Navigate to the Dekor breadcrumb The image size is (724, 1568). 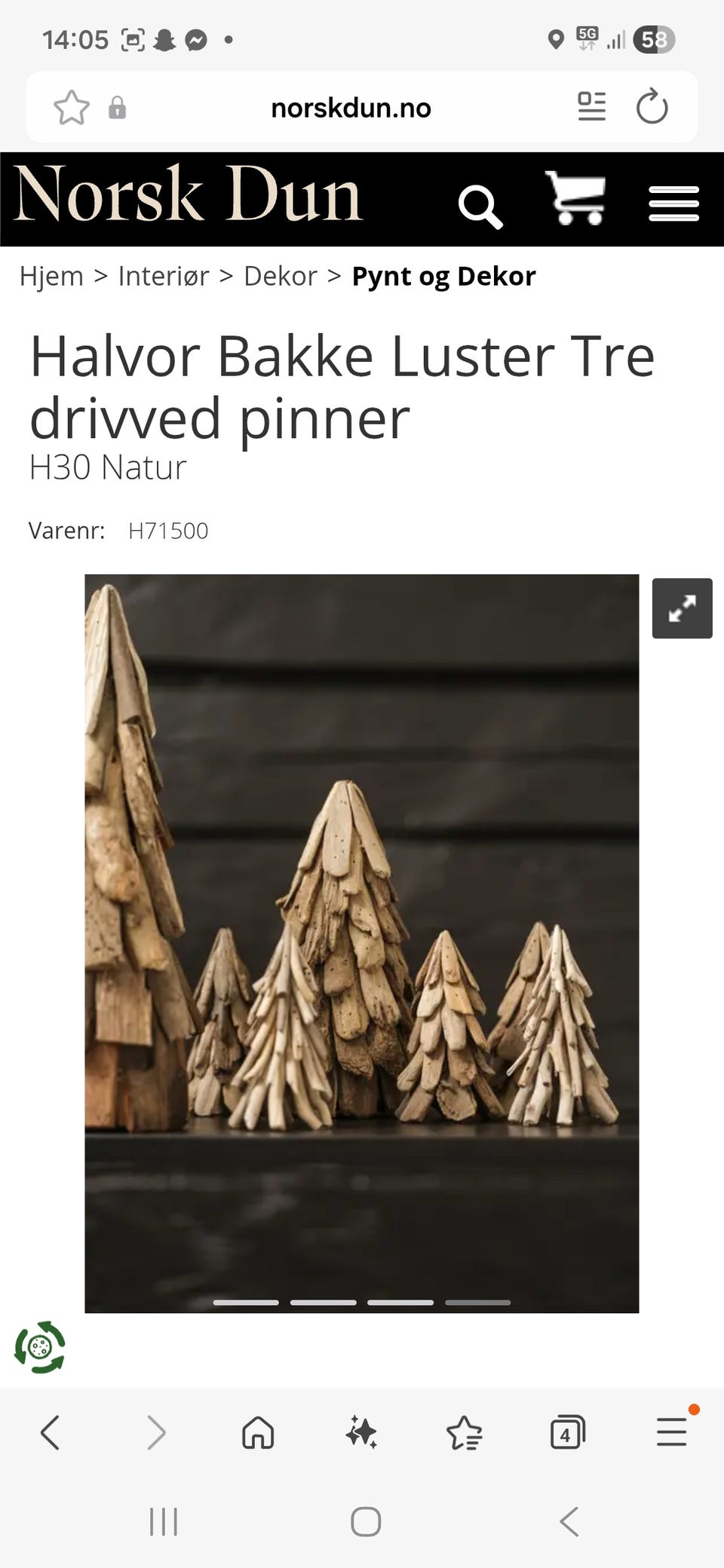click(281, 276)
